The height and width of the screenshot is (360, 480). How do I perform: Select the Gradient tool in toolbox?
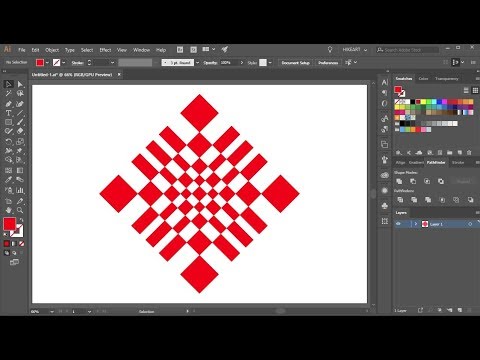pyautogui.click(x=20, y=170)
